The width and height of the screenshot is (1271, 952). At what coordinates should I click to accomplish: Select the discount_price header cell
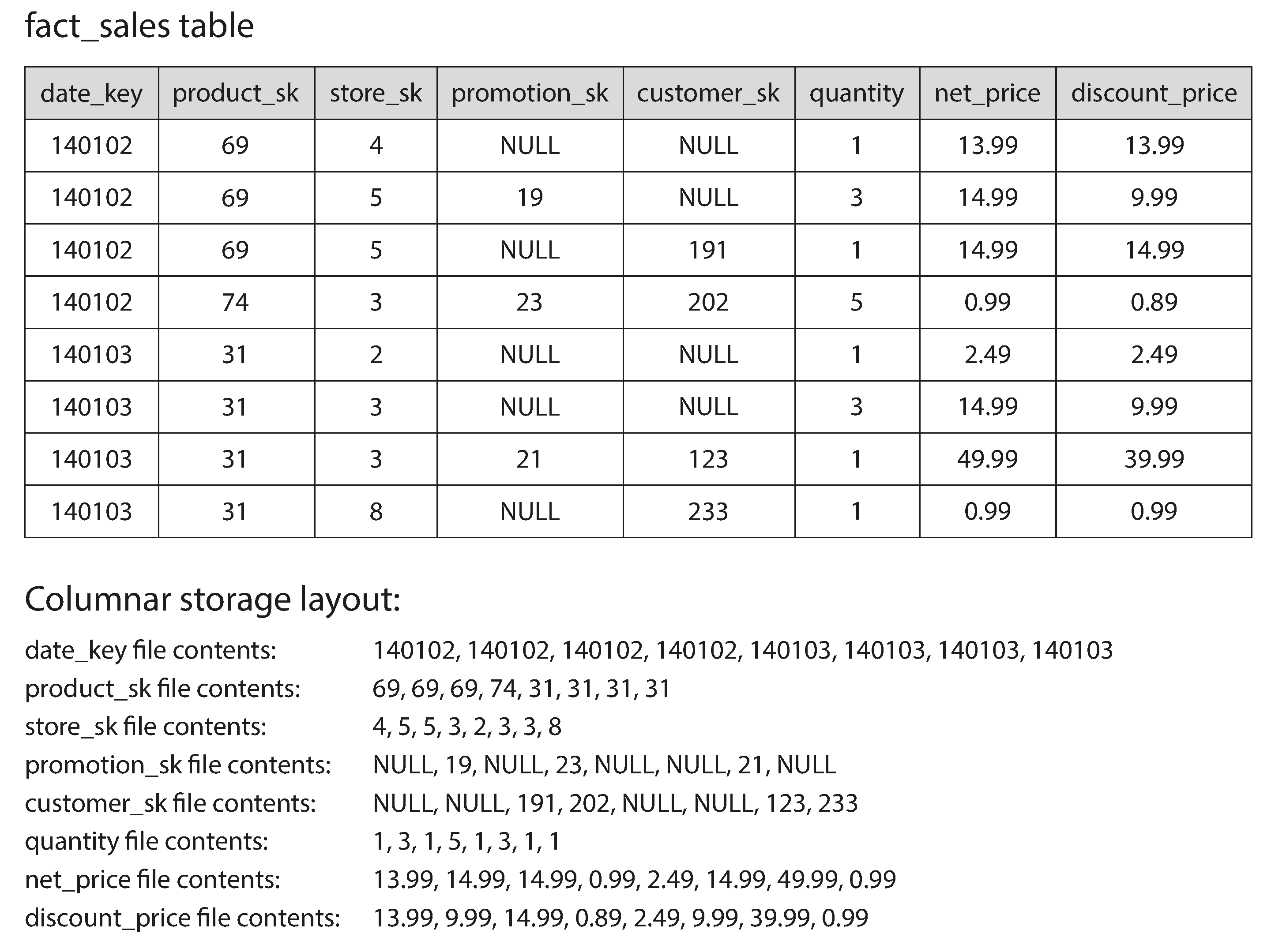[1154, 93]
